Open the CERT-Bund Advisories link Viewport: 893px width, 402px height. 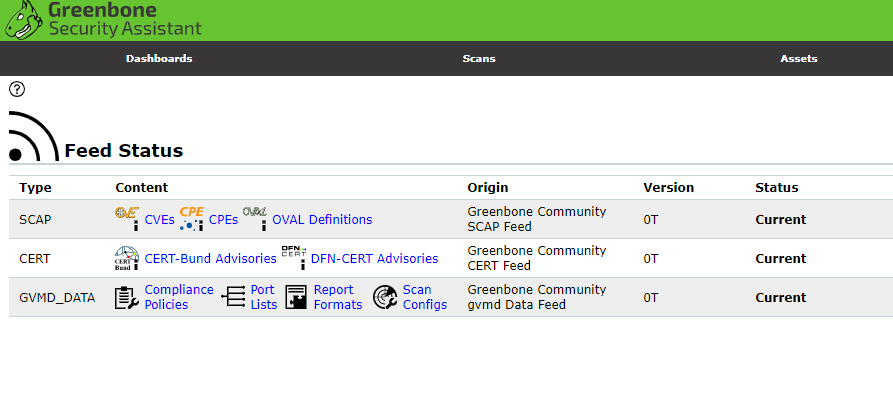[211, 259]
